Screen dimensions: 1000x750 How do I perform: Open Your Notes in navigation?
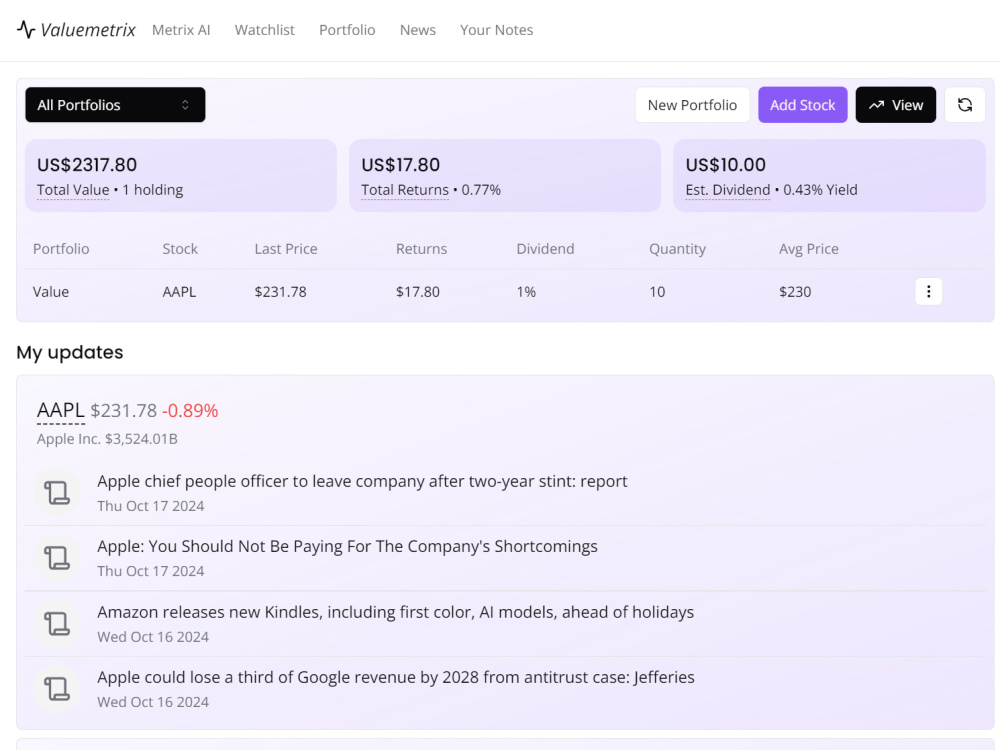pos(496,30)
